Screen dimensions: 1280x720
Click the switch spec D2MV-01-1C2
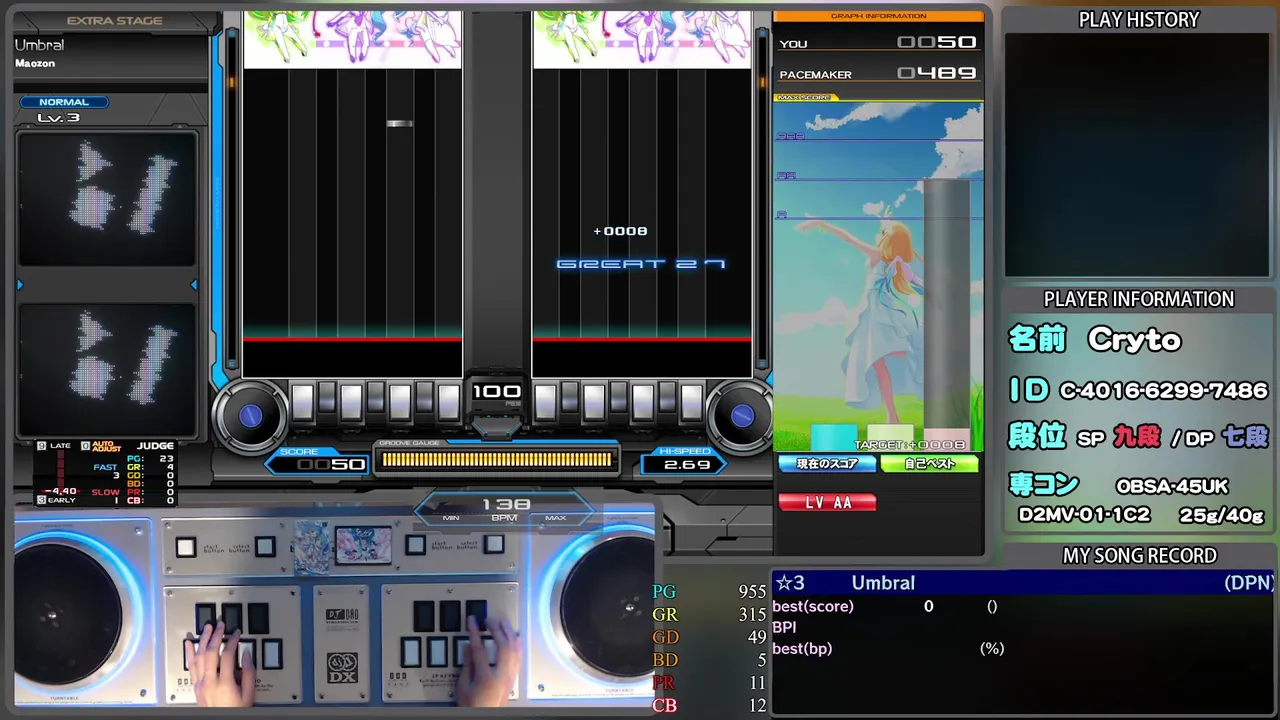pos(1084,516)
